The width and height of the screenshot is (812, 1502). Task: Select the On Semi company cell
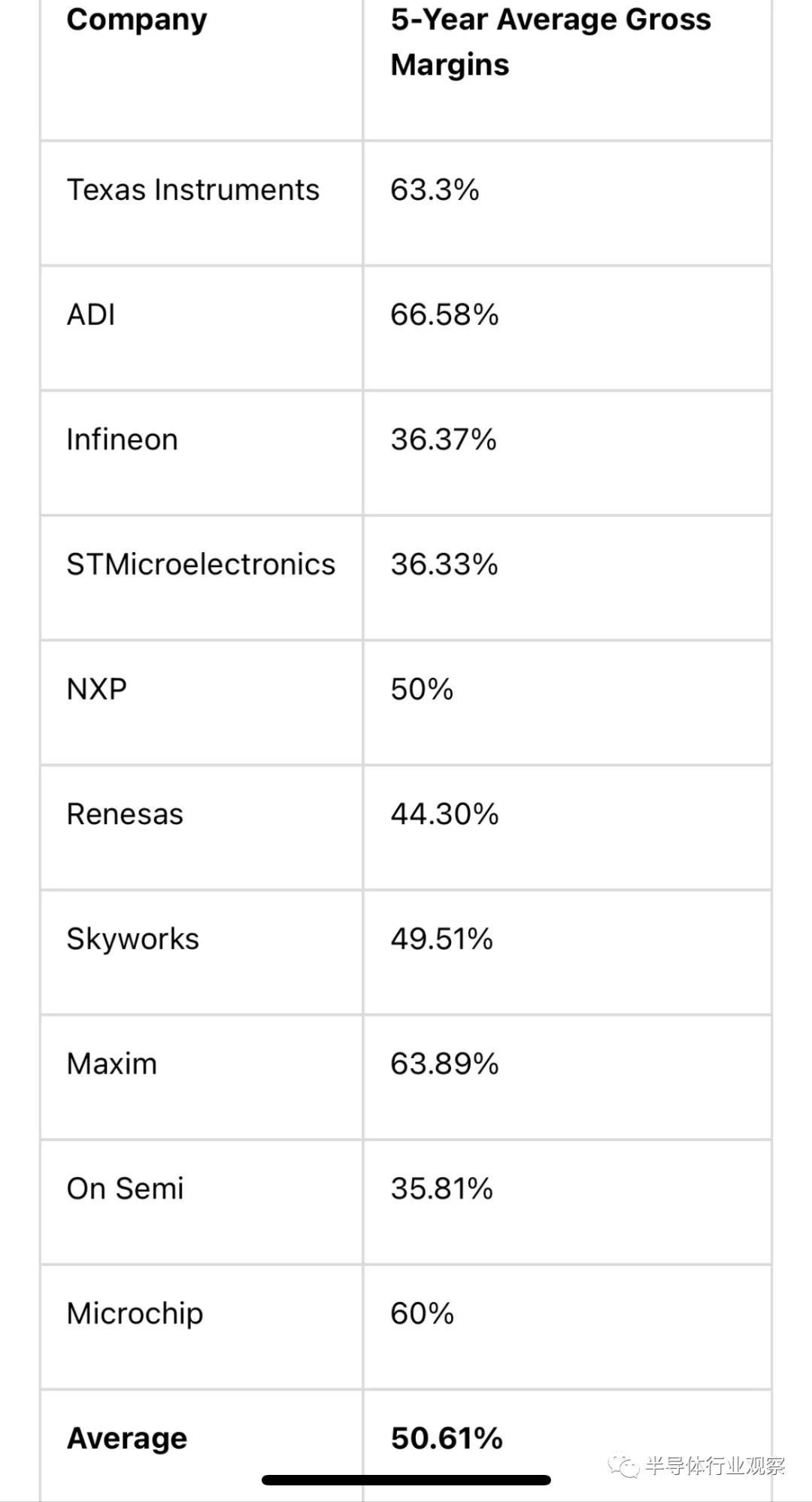125,1189
